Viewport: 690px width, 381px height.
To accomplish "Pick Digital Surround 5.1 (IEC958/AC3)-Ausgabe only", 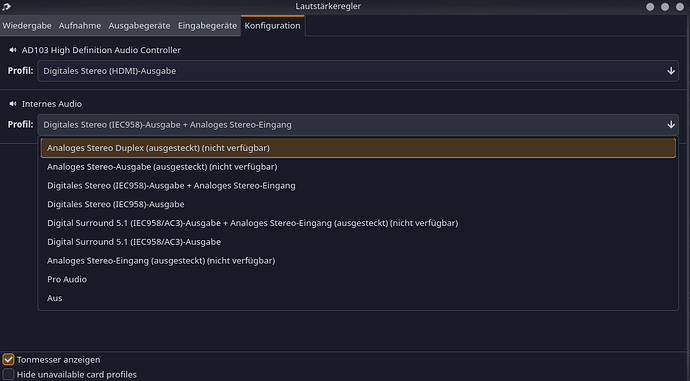I will click(358, 242).
